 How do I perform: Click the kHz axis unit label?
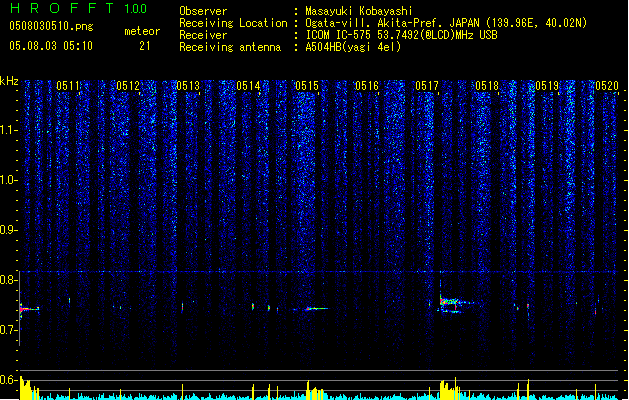9,81
